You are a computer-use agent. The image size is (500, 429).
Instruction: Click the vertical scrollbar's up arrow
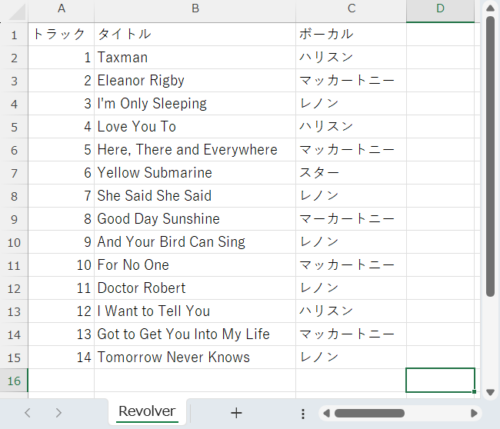(x=490, y=8)
